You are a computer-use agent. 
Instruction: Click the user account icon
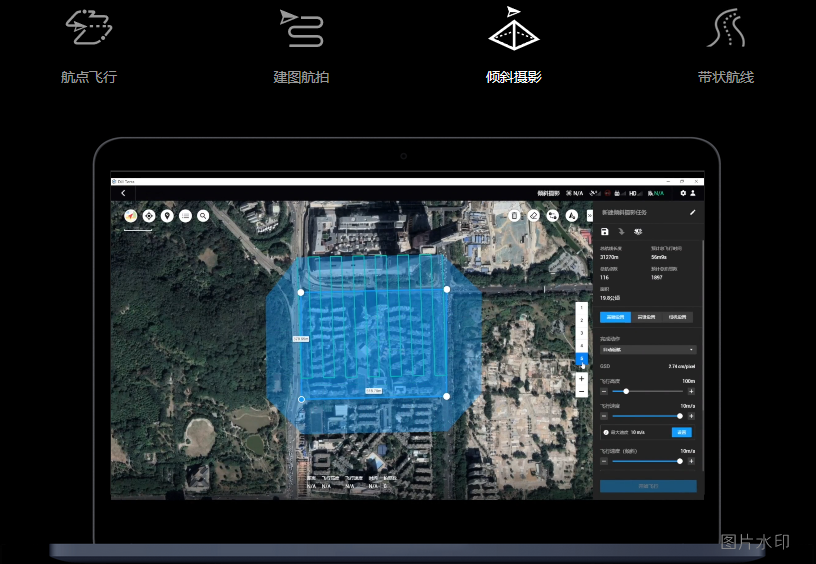[x=694, y=193]
